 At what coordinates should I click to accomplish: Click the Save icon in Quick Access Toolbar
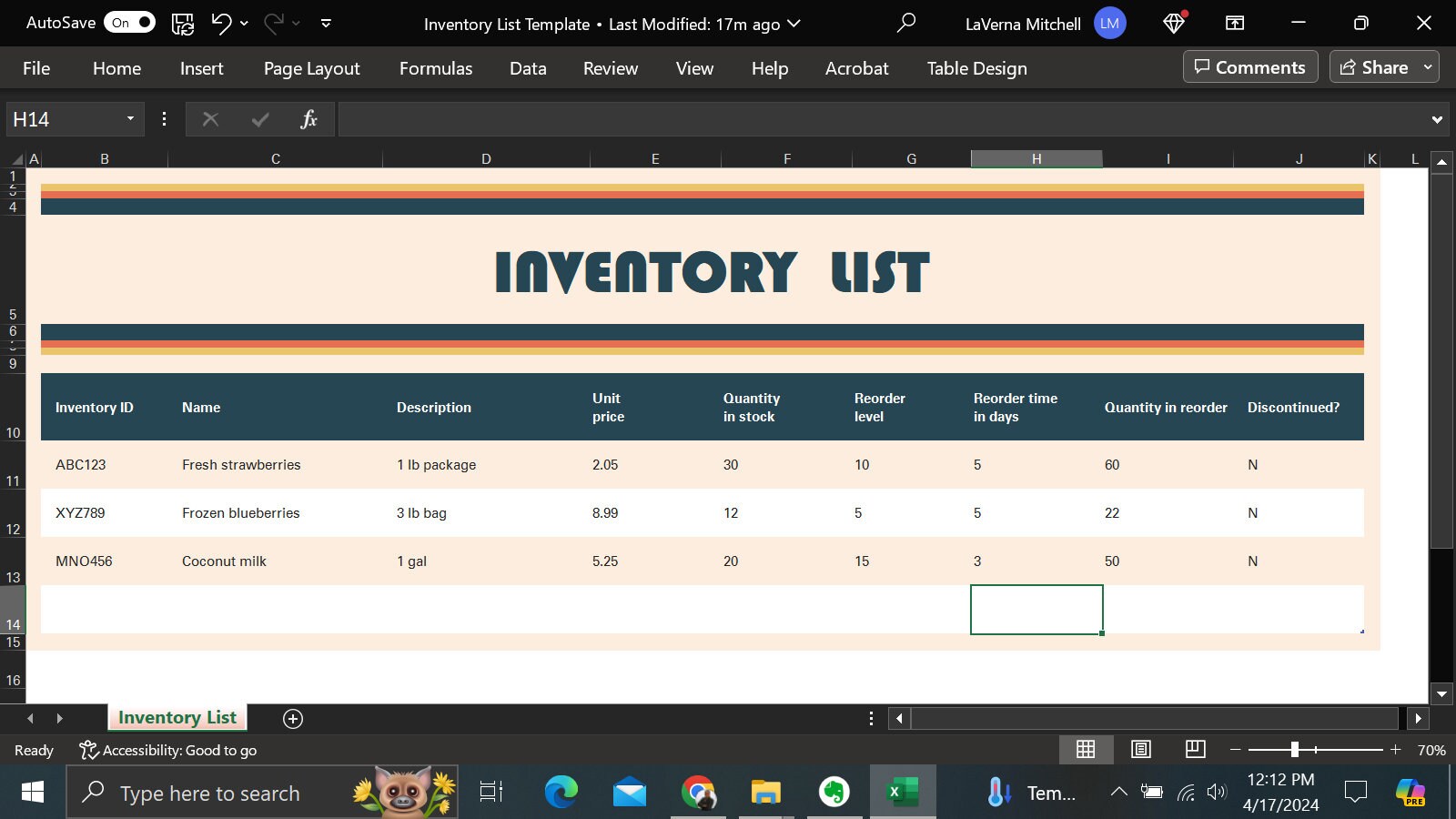(x=182, y=24)
